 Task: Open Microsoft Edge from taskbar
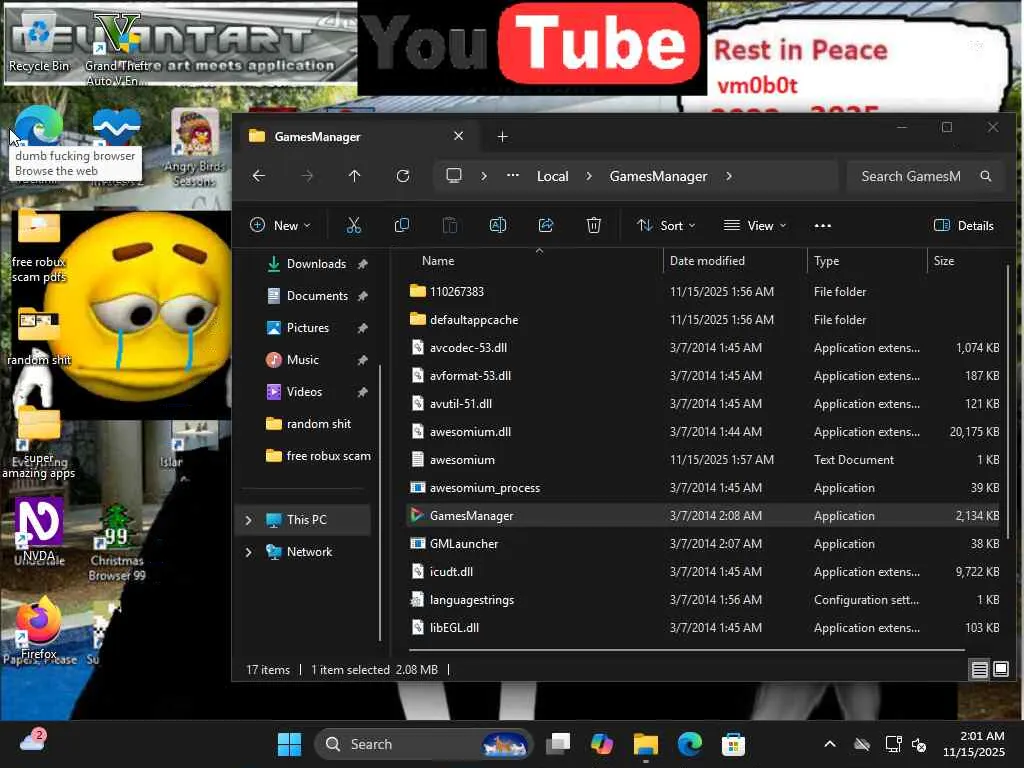click(x=690, y=744)
